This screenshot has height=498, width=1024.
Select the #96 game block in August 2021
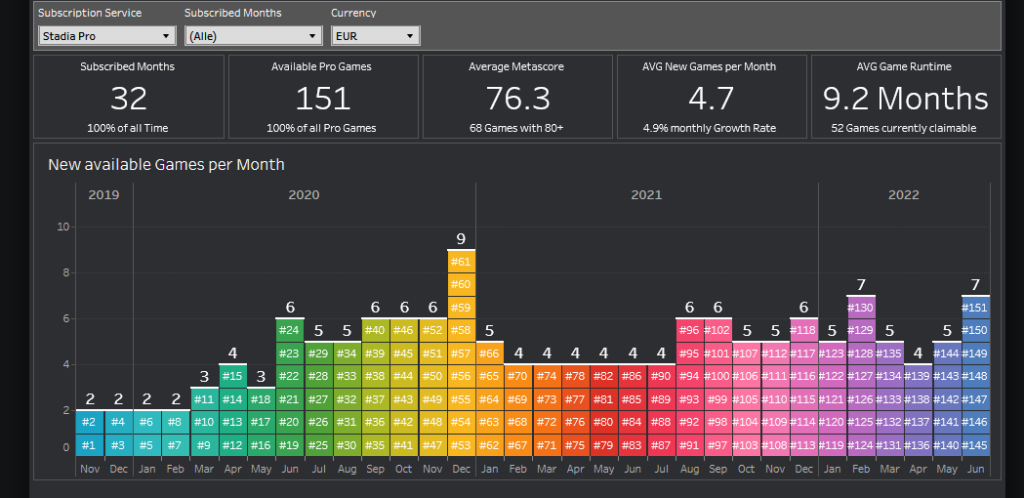pos(690,330)
